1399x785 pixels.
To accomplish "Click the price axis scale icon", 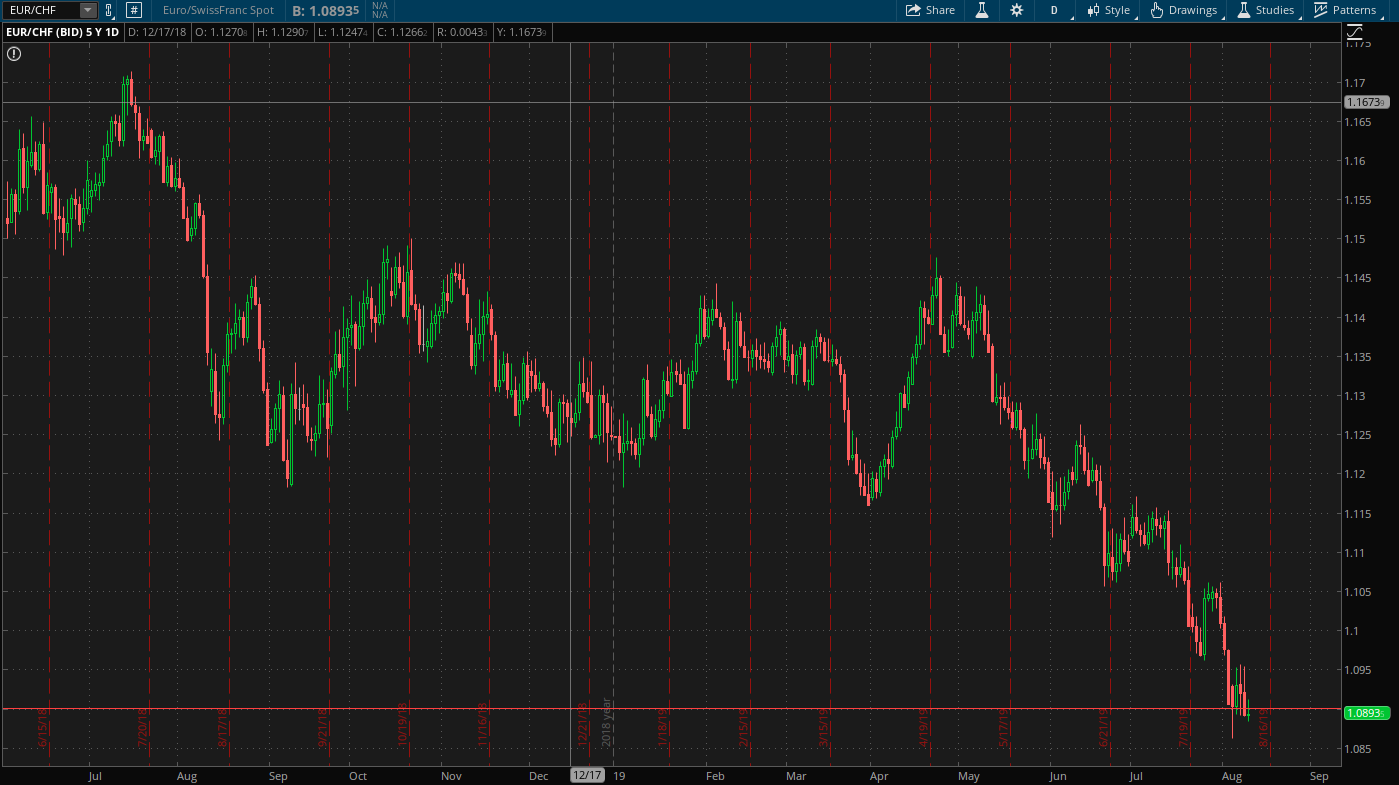I will point(1355,32).
